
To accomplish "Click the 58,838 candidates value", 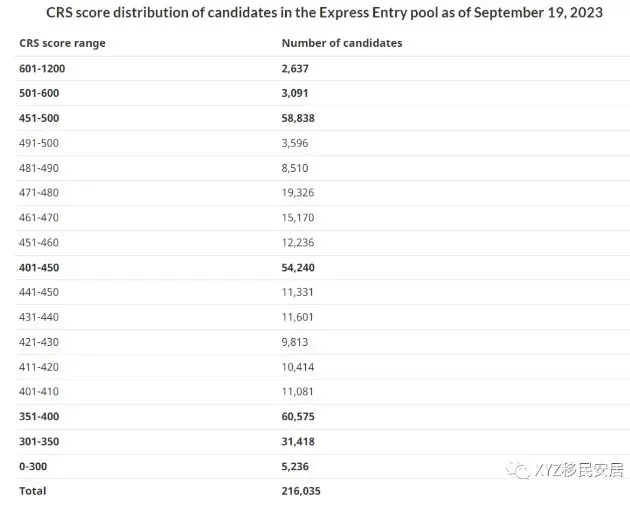I will coord(298,118).
